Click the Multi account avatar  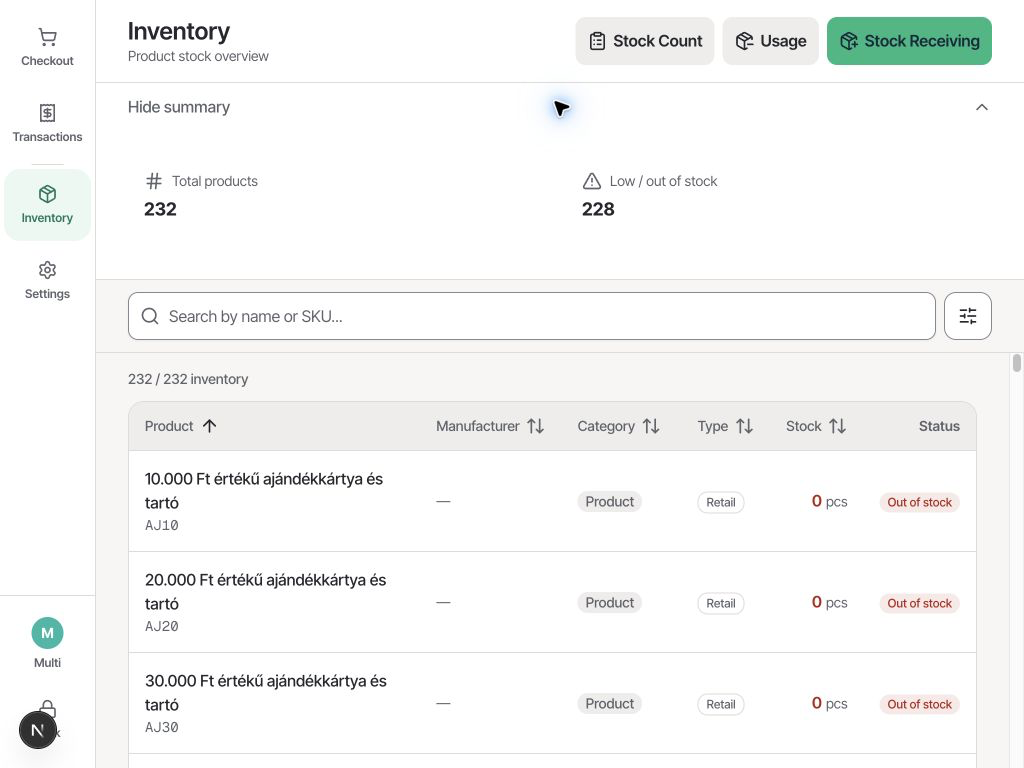point(47,633)
